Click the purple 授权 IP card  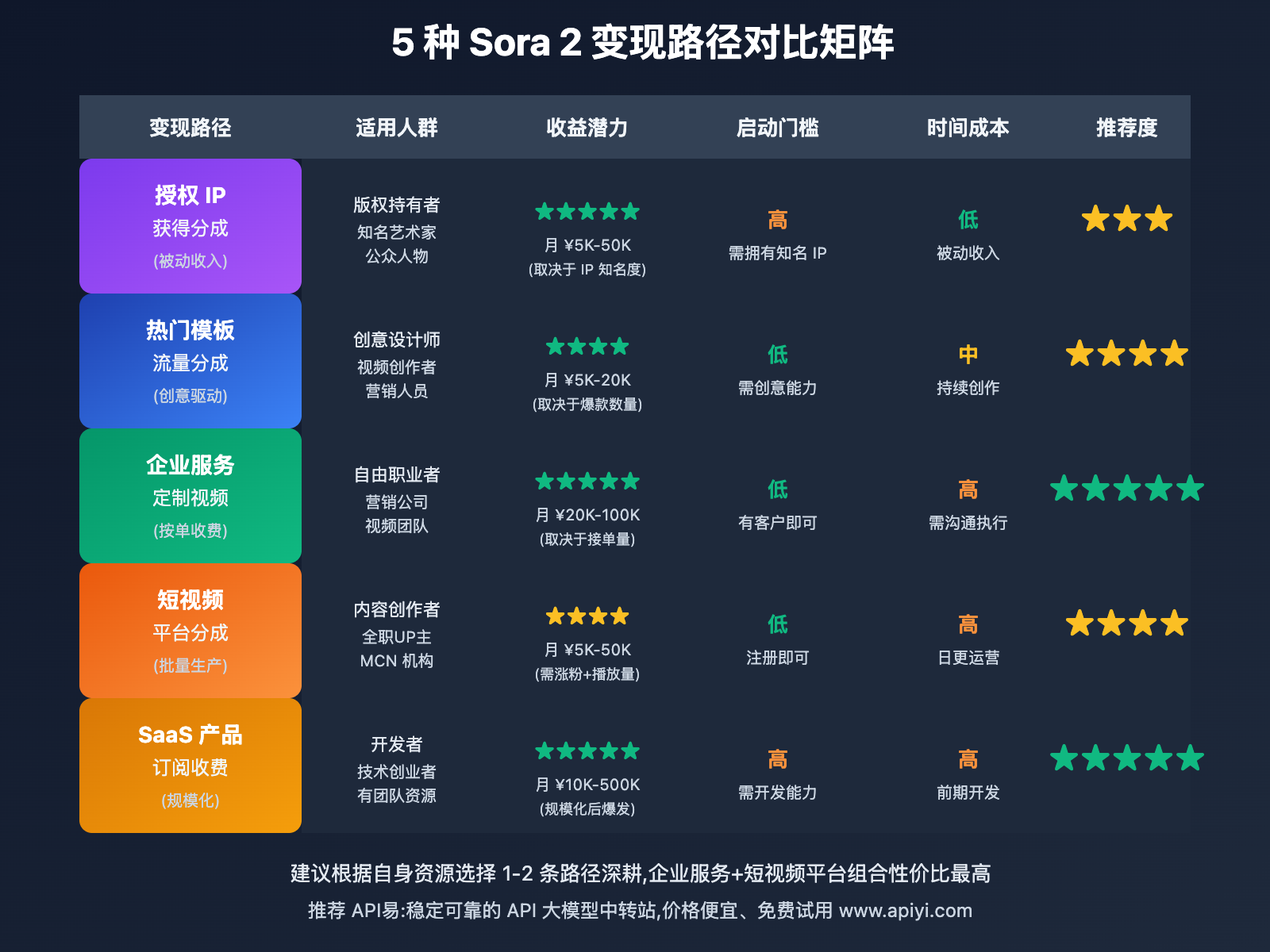[190, 226]
